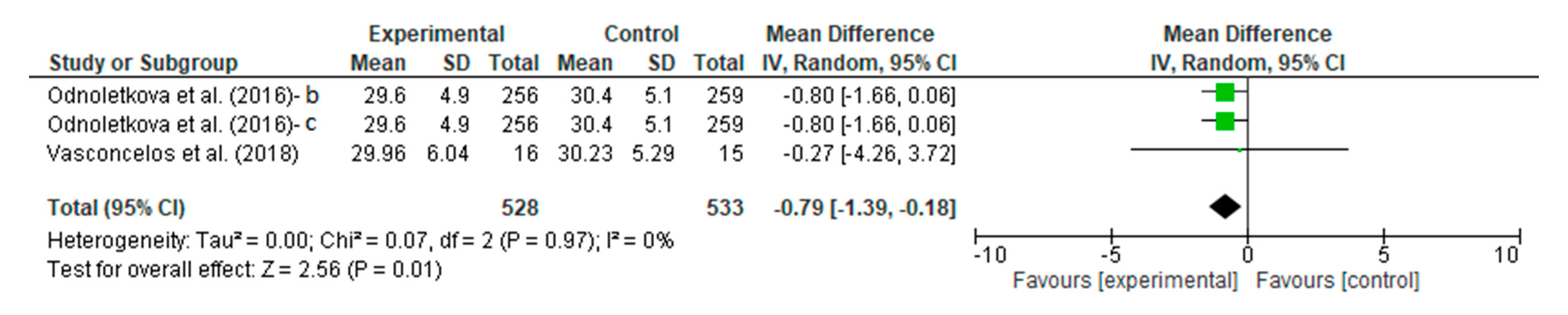The height and width of the screenshot is (315, 1568).
Task: Click the Heterogeneity statistics line
Action: (x=360, y=241)
